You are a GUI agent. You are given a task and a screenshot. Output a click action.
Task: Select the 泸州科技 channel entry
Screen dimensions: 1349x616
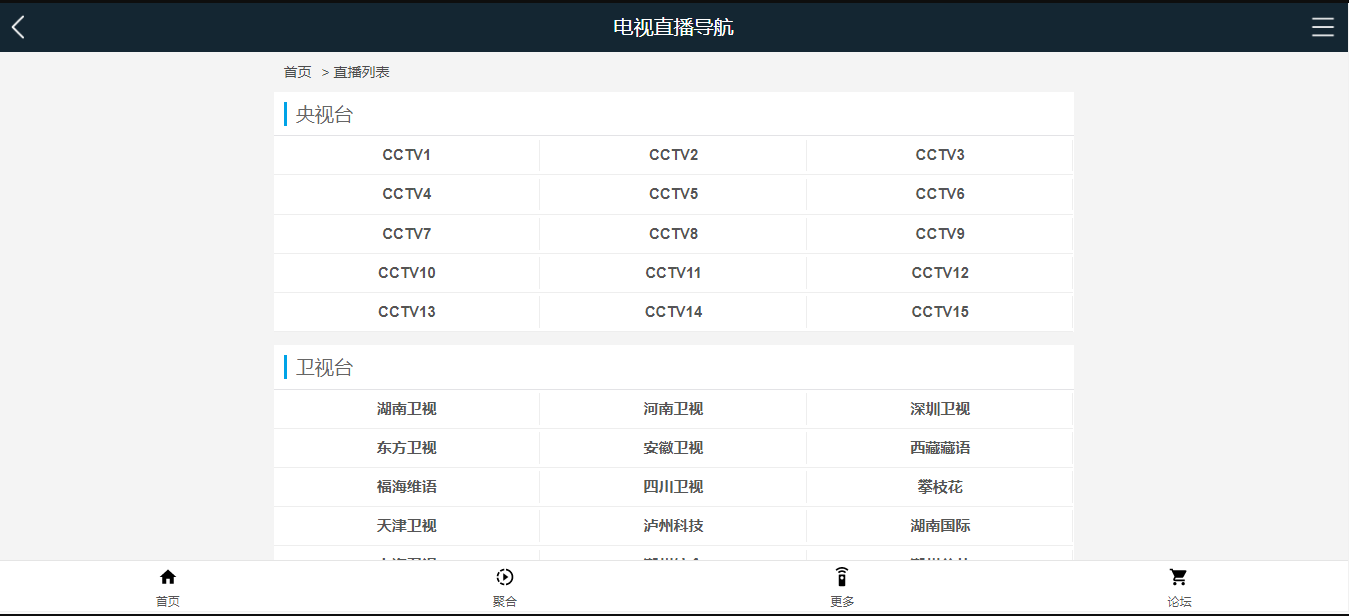point(672,525)
